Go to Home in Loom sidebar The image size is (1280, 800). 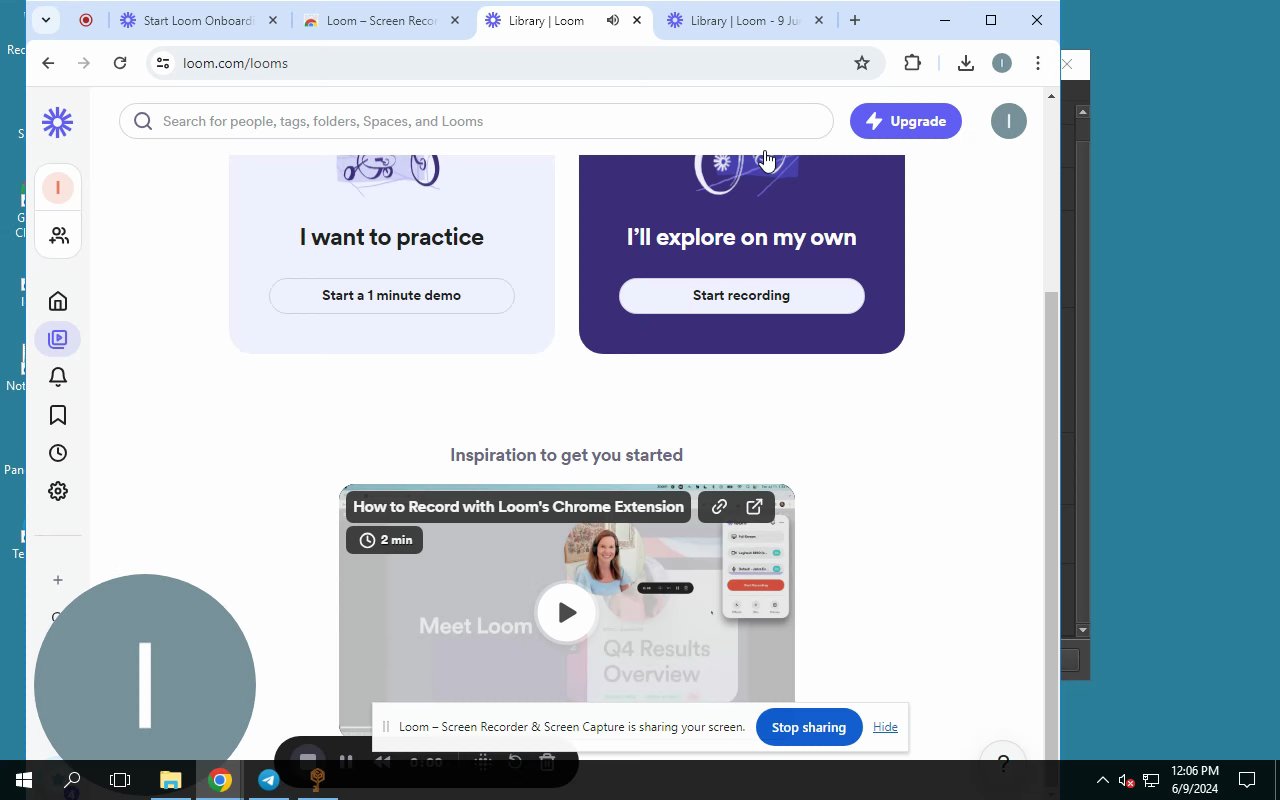click(58, 301)
